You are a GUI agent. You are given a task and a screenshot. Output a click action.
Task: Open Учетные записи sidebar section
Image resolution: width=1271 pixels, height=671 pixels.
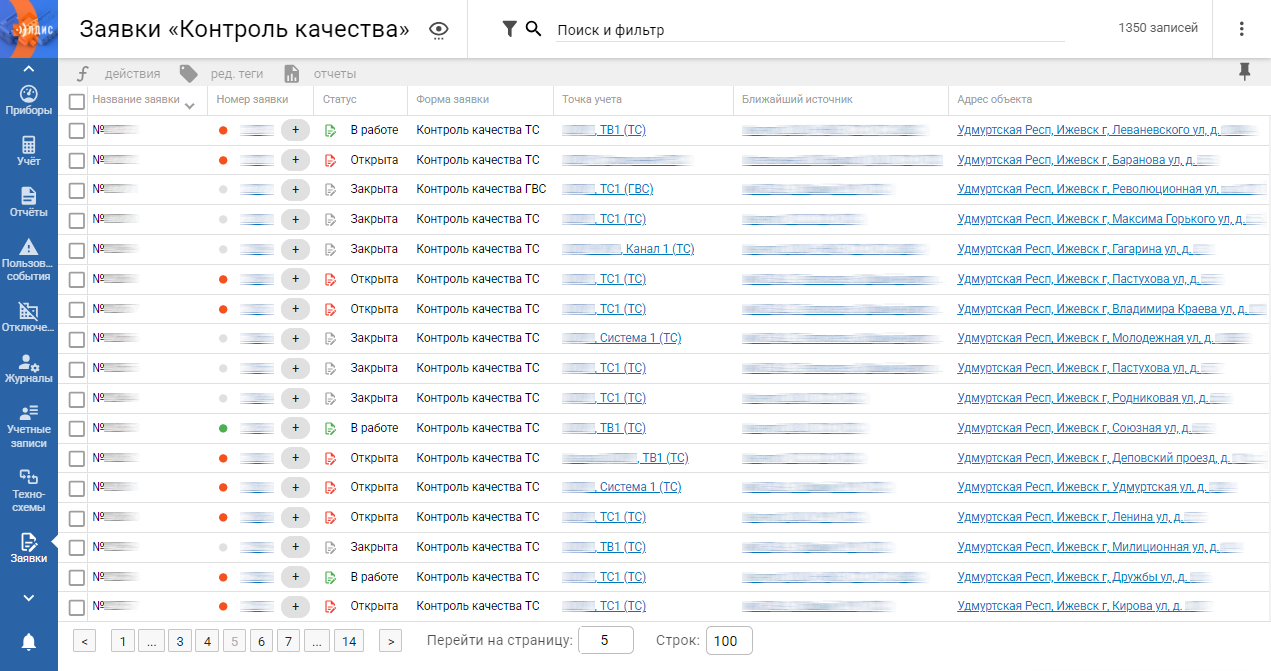(28, 426)
